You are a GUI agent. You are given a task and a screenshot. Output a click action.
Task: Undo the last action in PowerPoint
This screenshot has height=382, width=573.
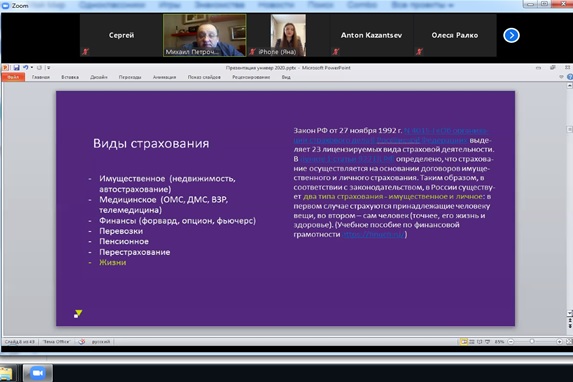[x=26, y=68]
